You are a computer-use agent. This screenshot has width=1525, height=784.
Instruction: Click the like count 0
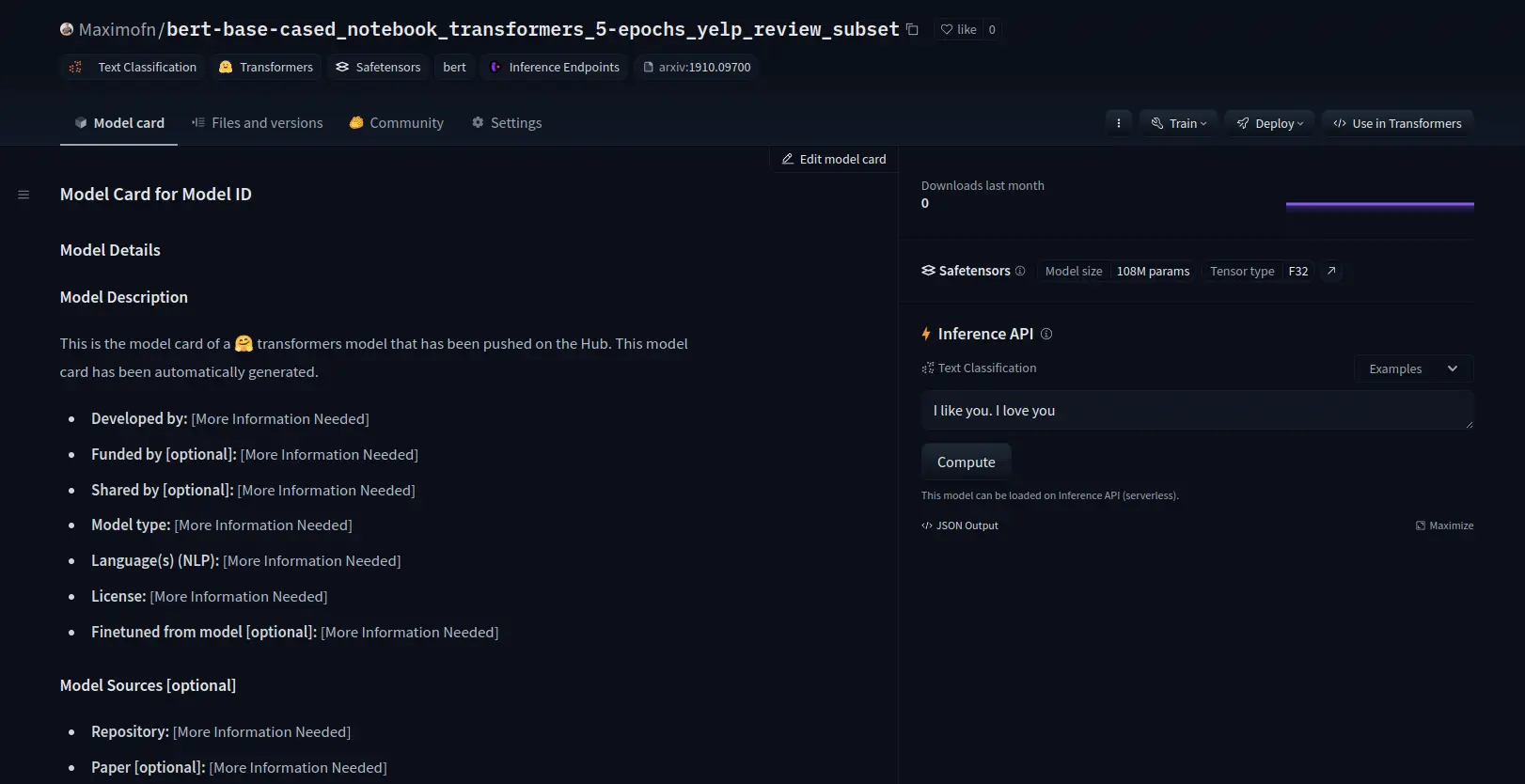click(x=992, y=29)
